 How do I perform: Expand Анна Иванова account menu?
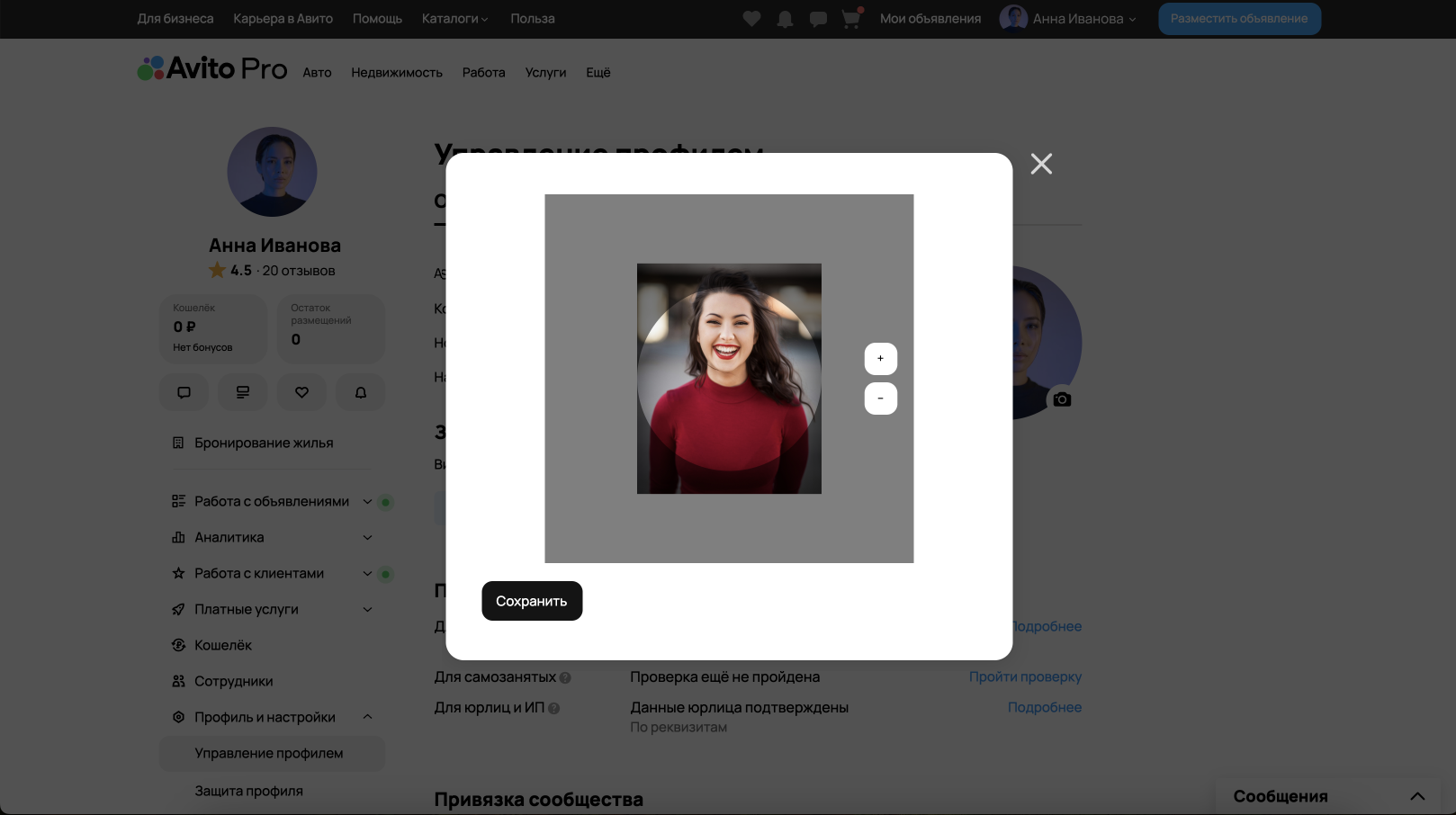(x=1068, y=19)
